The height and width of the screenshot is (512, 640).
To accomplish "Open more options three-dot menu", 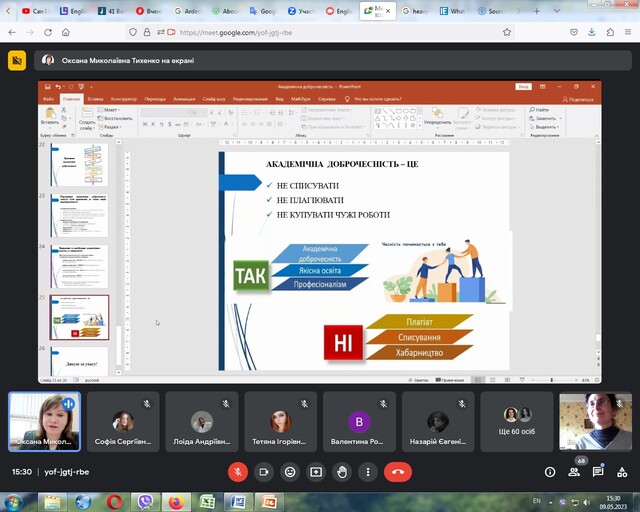I will click(x=368, y=471).
